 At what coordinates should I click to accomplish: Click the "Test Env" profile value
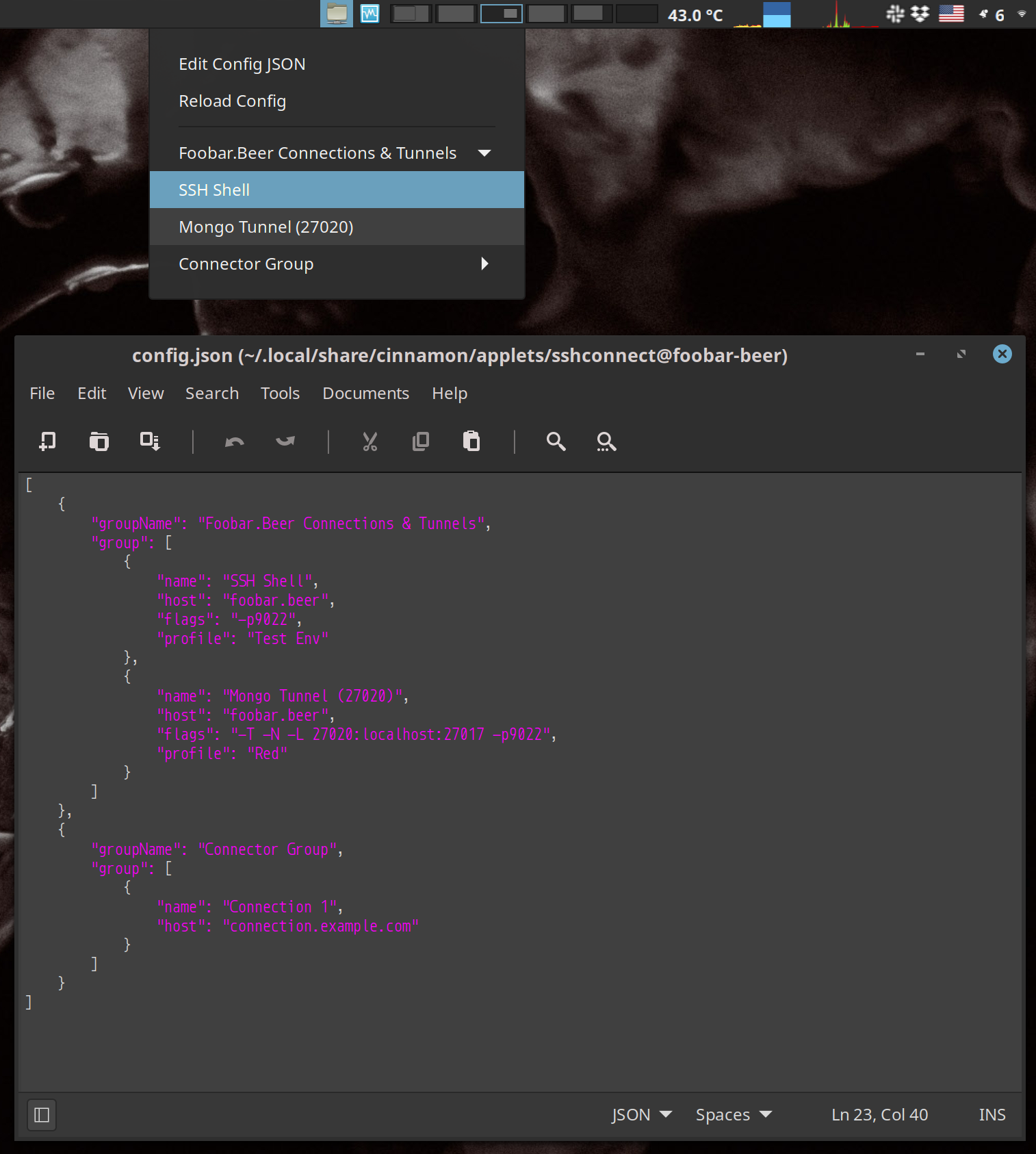tap(288, 639)
